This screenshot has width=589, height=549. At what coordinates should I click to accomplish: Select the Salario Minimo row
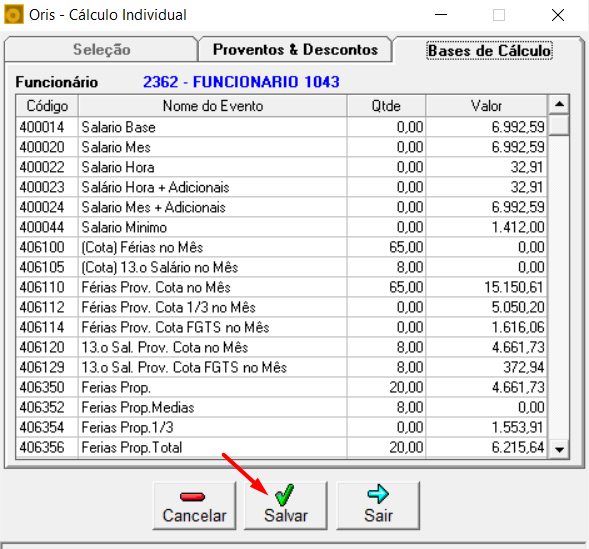click(281, 227)
